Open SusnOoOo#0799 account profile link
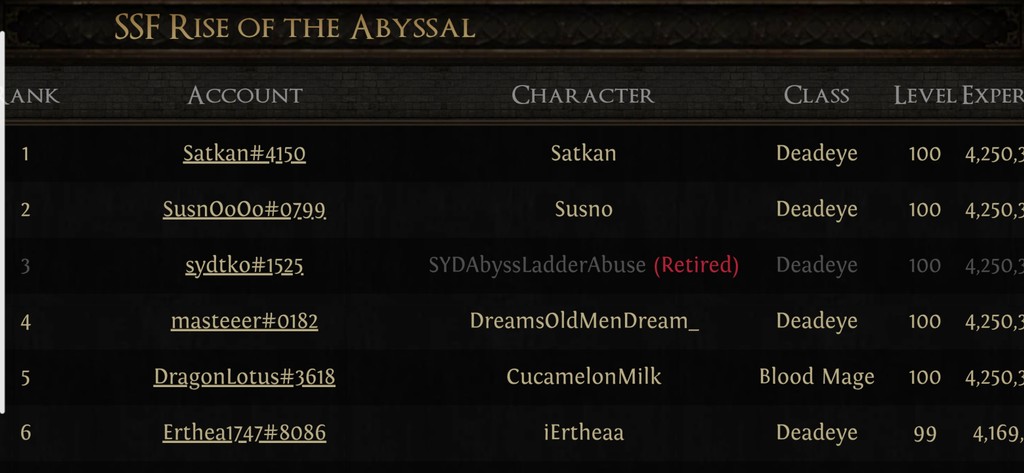This screenshot has width=1024, height=473. 244,210
